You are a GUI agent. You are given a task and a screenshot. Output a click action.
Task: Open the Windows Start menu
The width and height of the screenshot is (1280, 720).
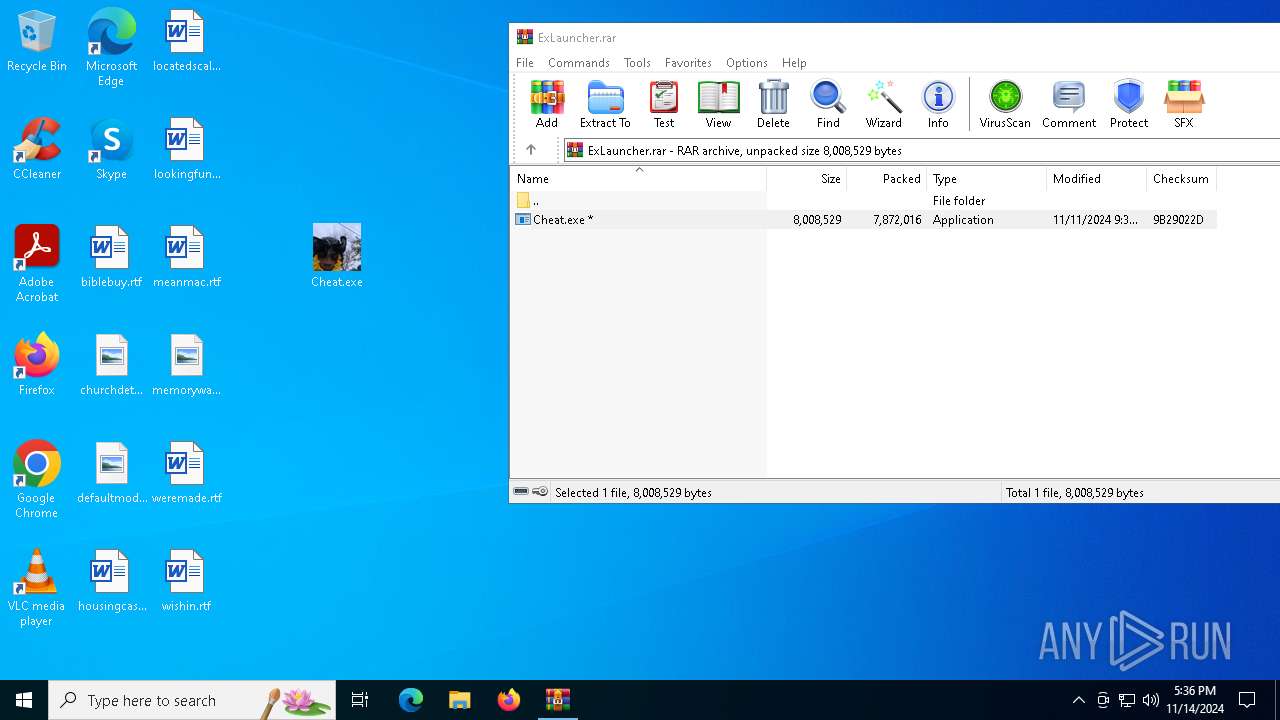[x=24, y=700]
